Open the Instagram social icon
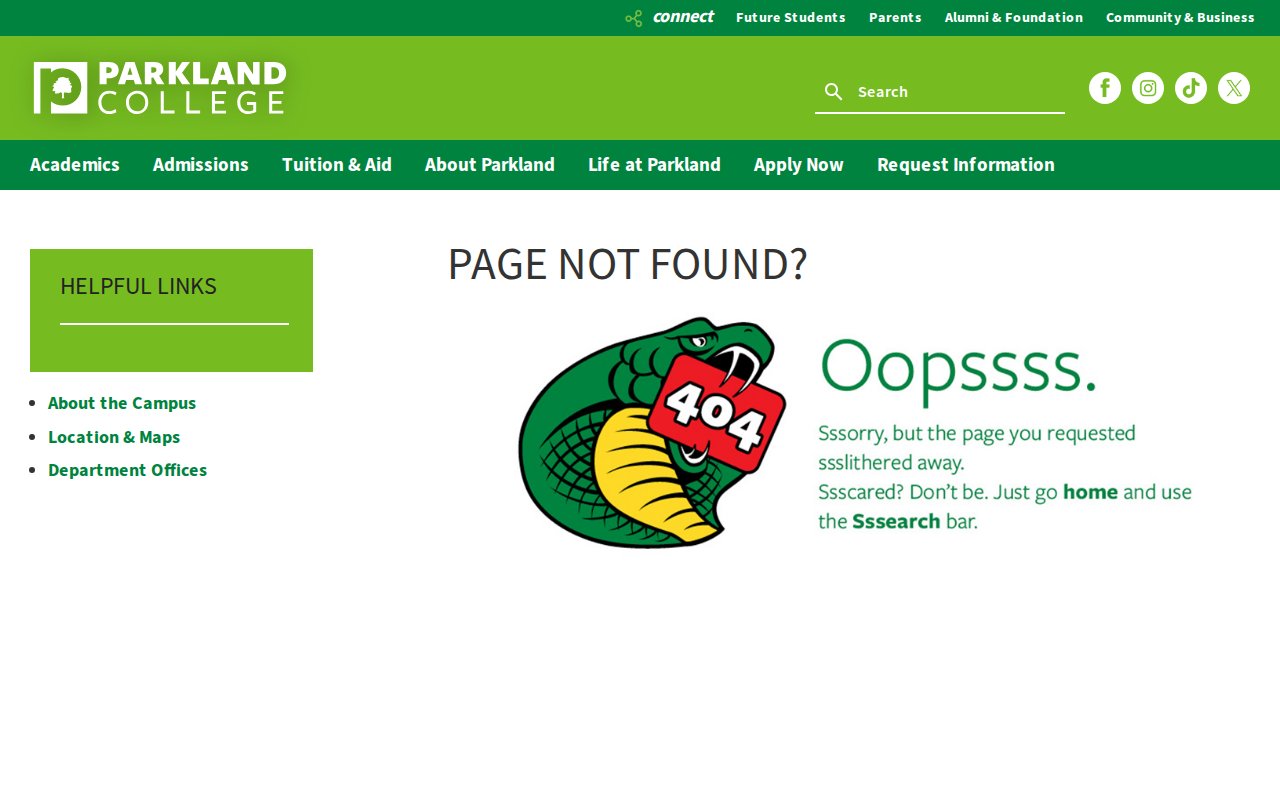1280x800 pixels. pos(1148,88)
